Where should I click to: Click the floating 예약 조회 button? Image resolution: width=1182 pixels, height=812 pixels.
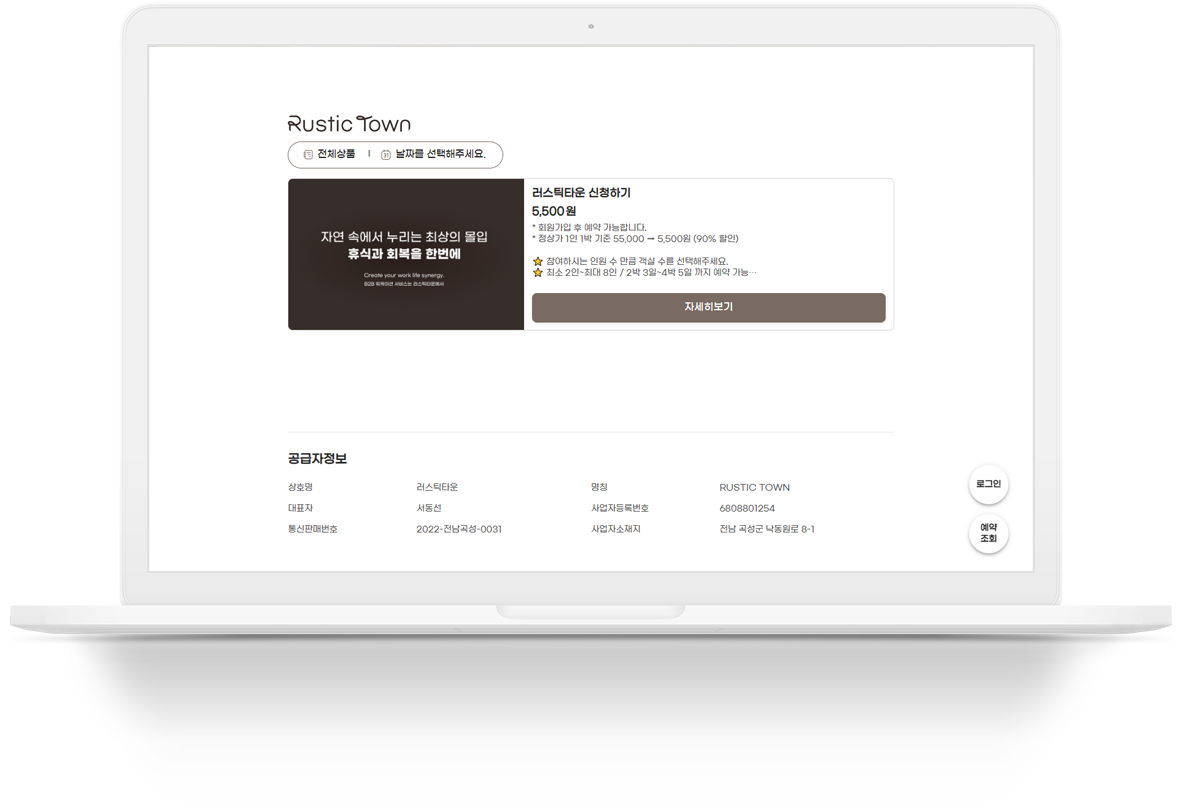coord(988,533)
